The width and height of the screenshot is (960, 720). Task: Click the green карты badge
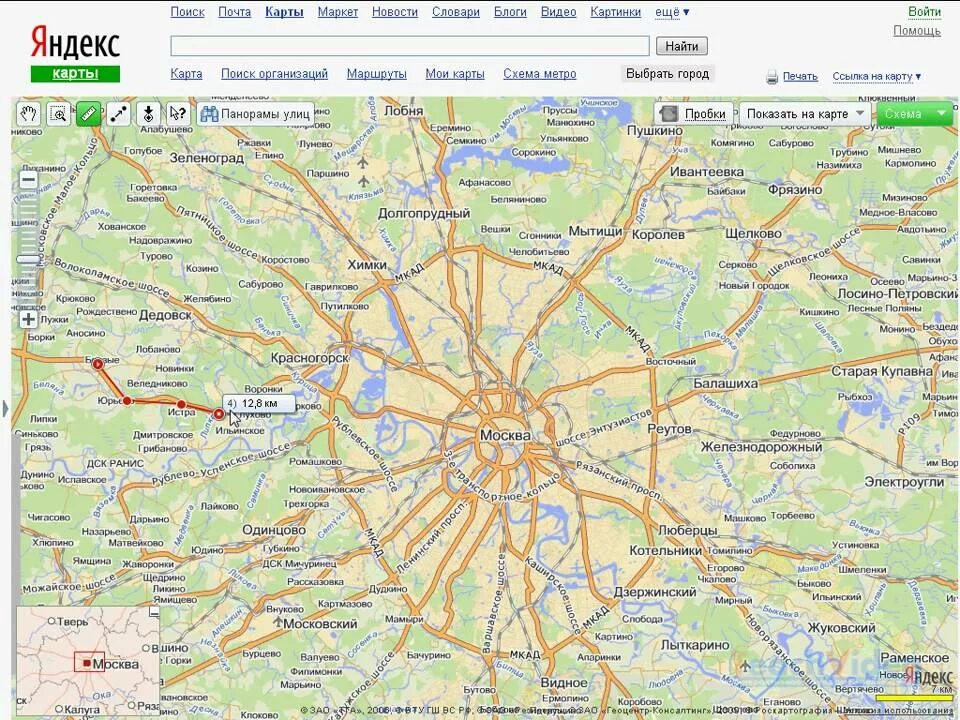[x=75, y=73]
